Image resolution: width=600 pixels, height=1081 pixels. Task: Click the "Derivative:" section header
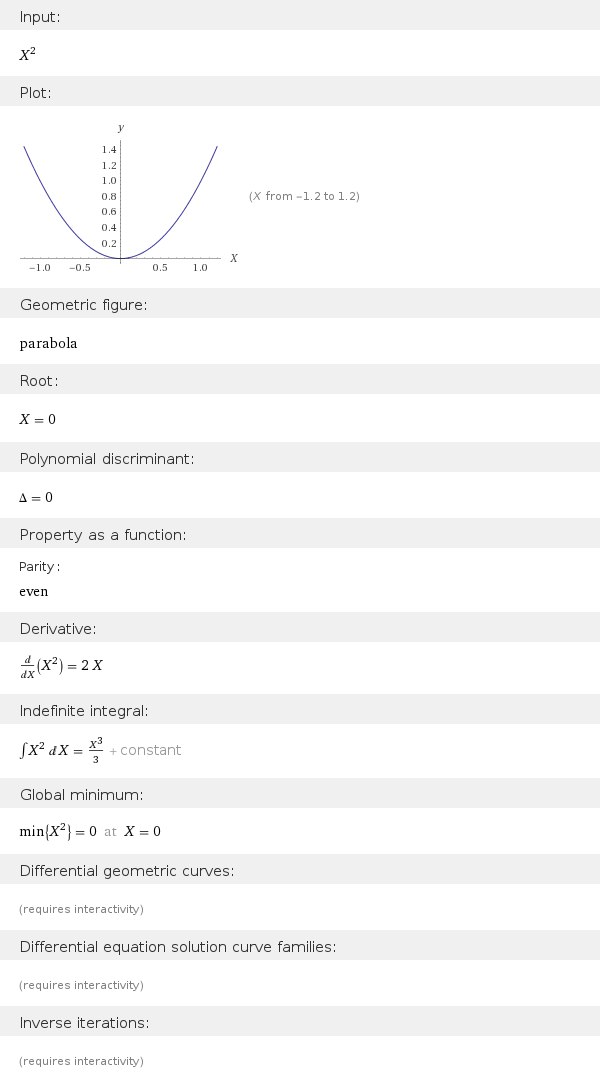(x=58, y=629)
